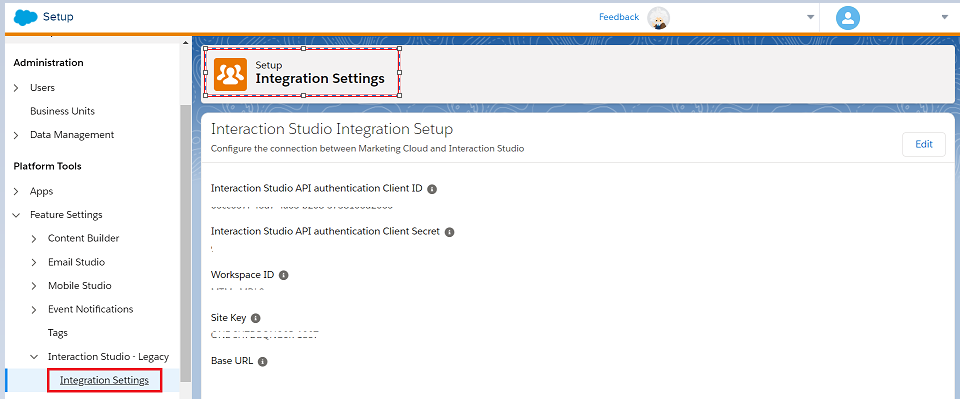The width and height of the screenshot is (960, 399).
Task: Click the user profile avatar icon
Action: pos(848,17)
